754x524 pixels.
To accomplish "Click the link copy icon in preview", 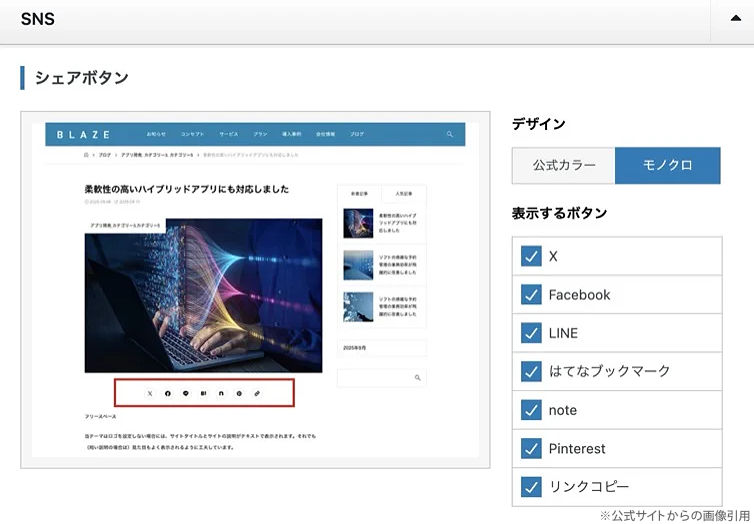I will [x=257, y=393].
